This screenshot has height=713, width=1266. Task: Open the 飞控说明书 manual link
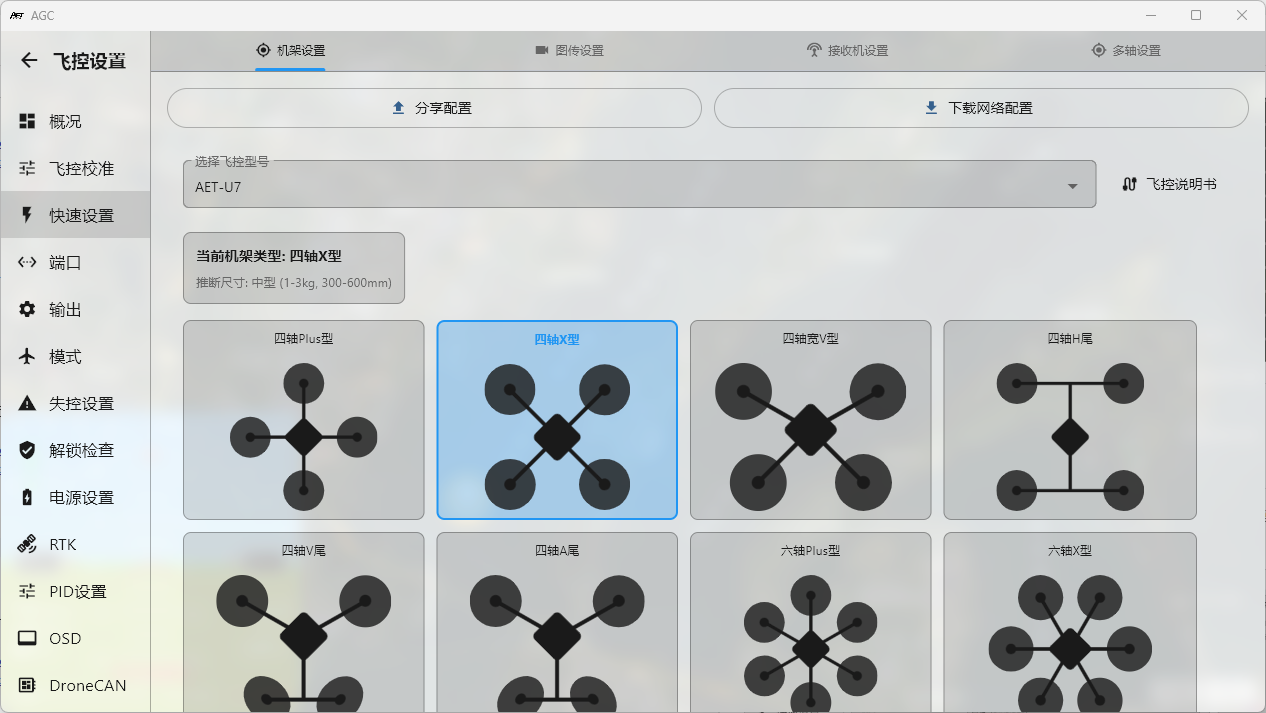tap(1169, 185)
